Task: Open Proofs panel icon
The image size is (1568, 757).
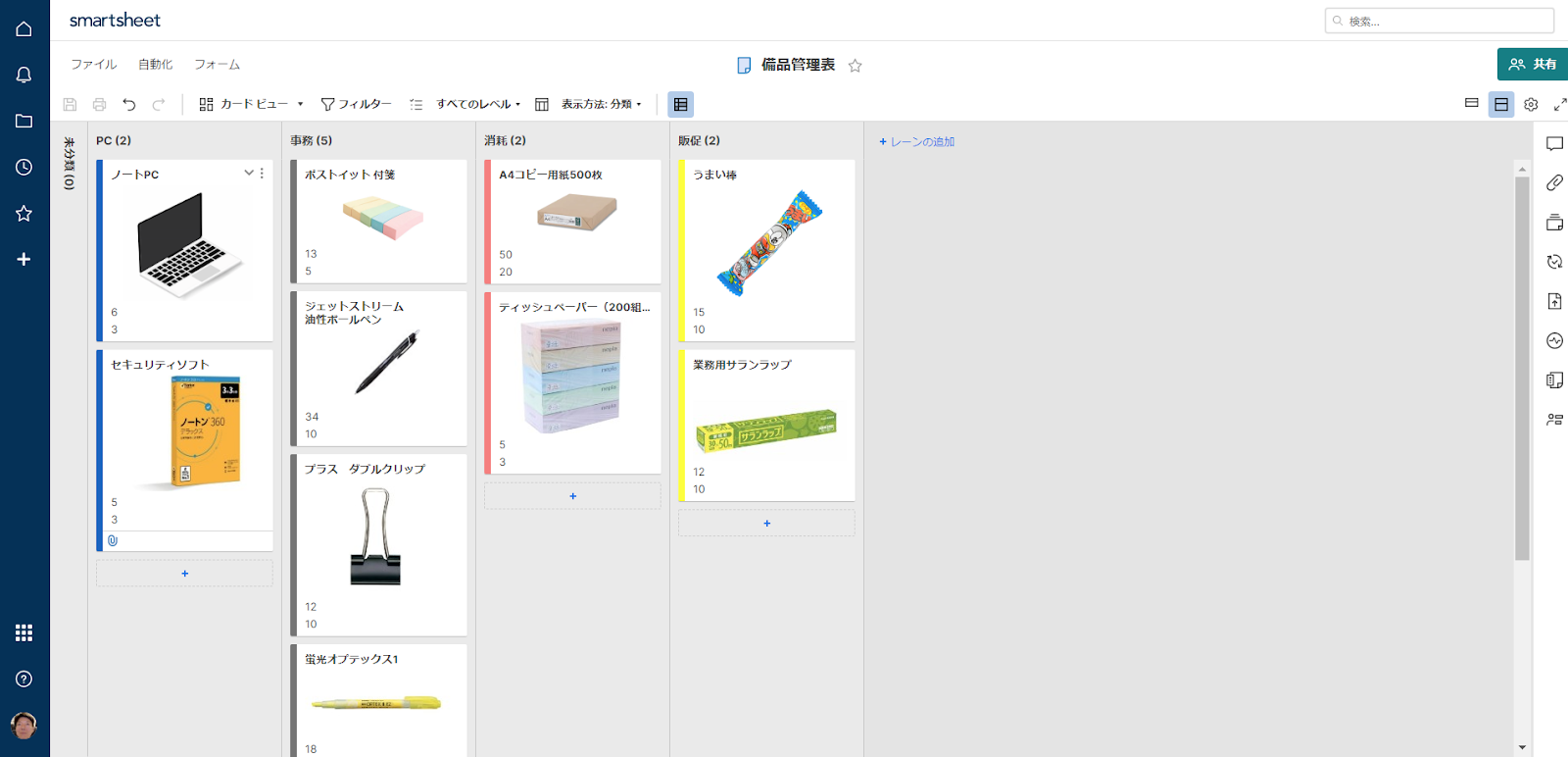Action: 1554,223
